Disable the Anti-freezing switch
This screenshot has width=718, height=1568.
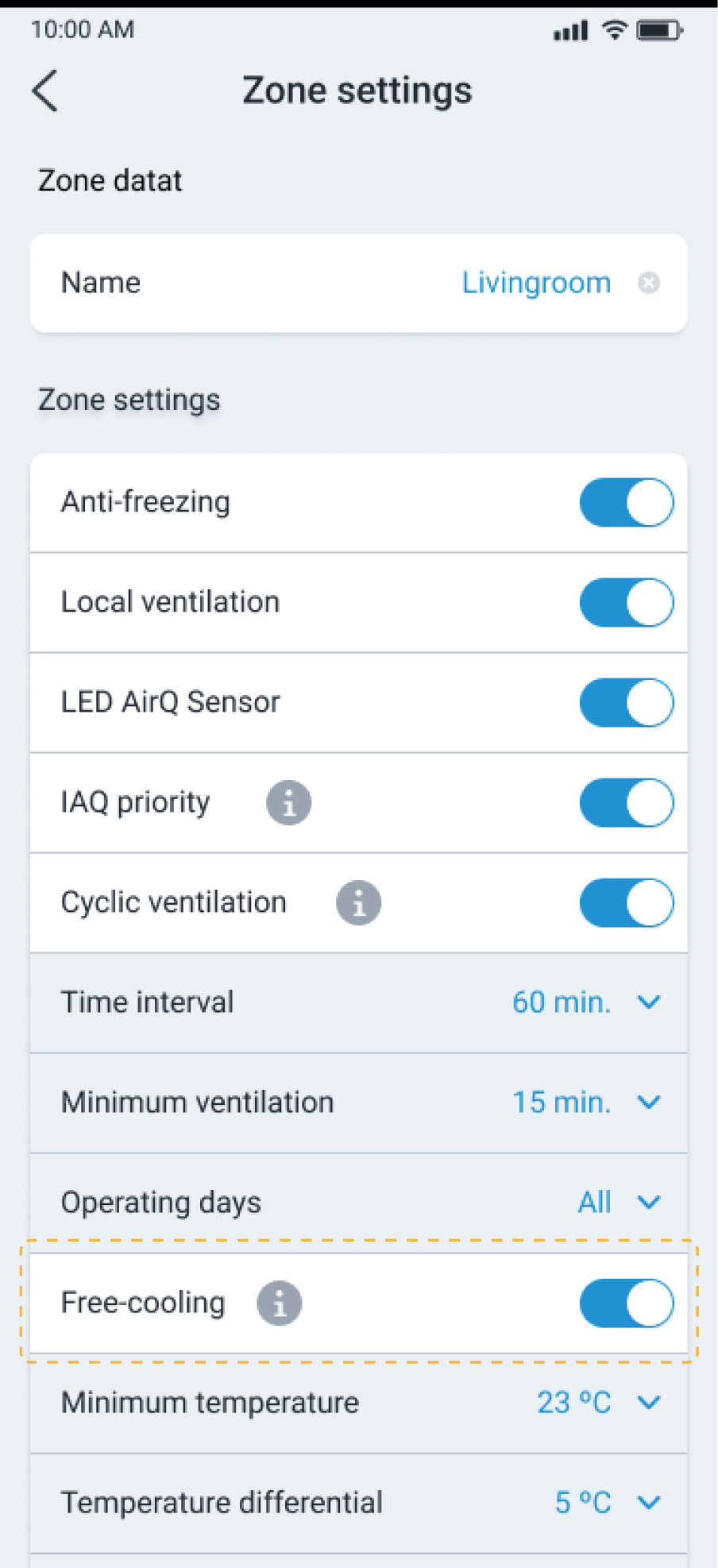(627, 502)
